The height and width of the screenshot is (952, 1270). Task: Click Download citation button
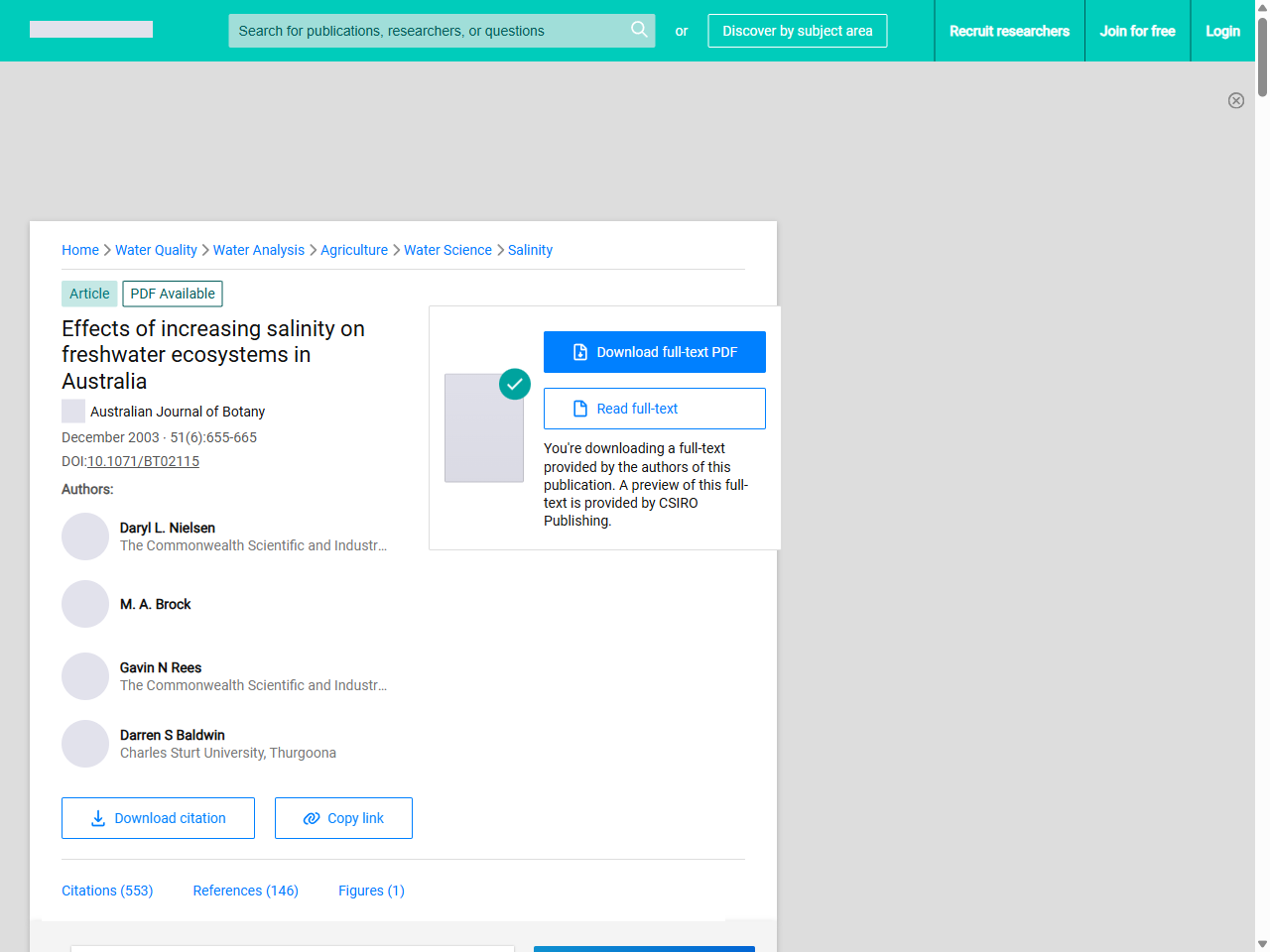coord(158,818)
